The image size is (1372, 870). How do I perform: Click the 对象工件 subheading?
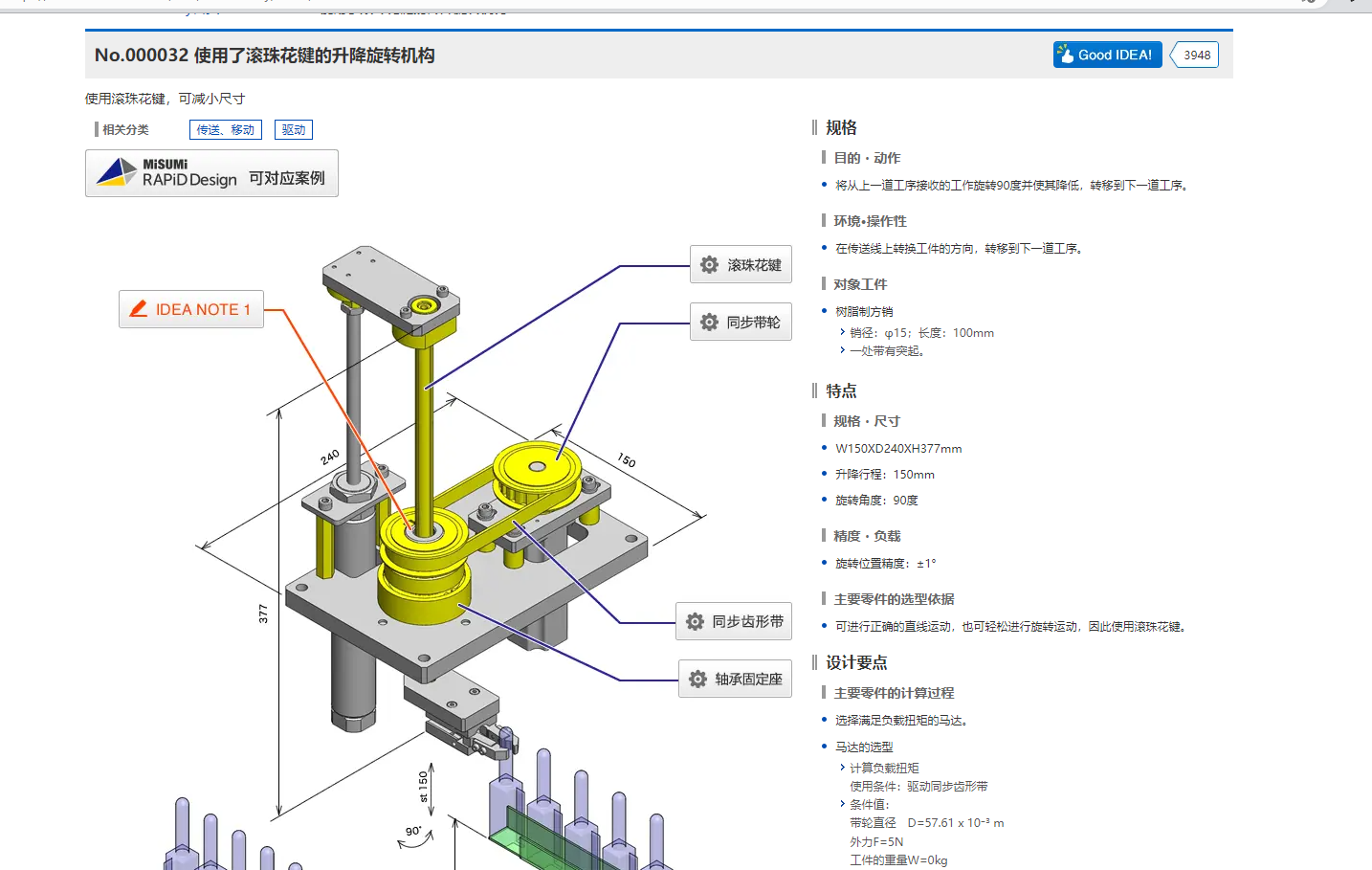point(860,284)
